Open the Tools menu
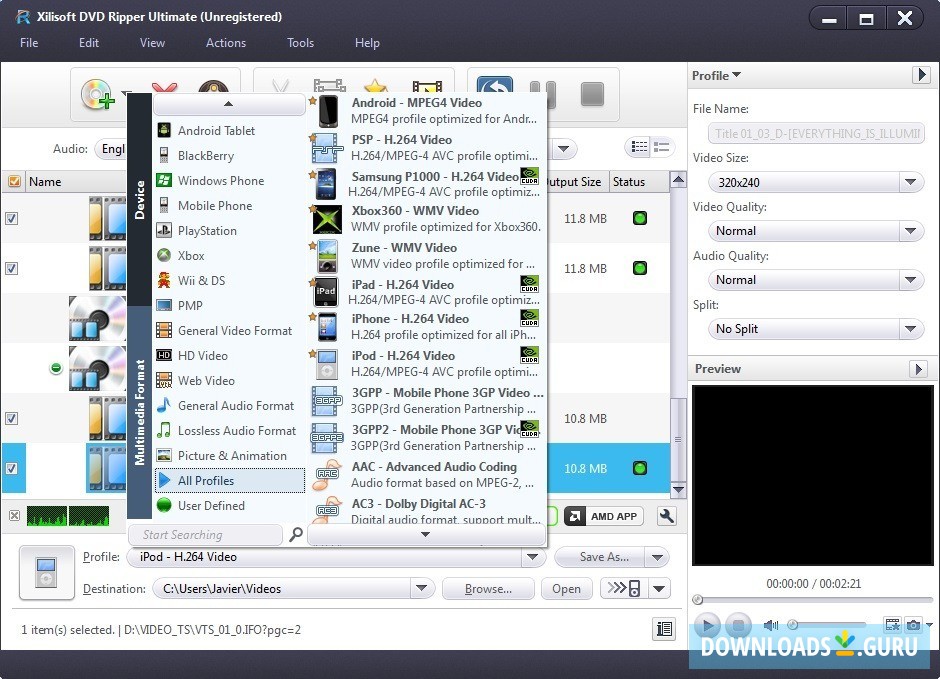Screen dimensions: 940x679 [300, 43]
